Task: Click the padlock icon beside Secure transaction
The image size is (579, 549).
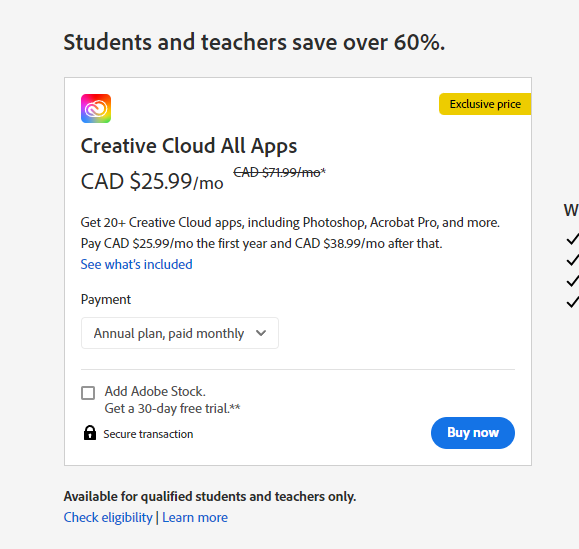Action: coord(90,433)
